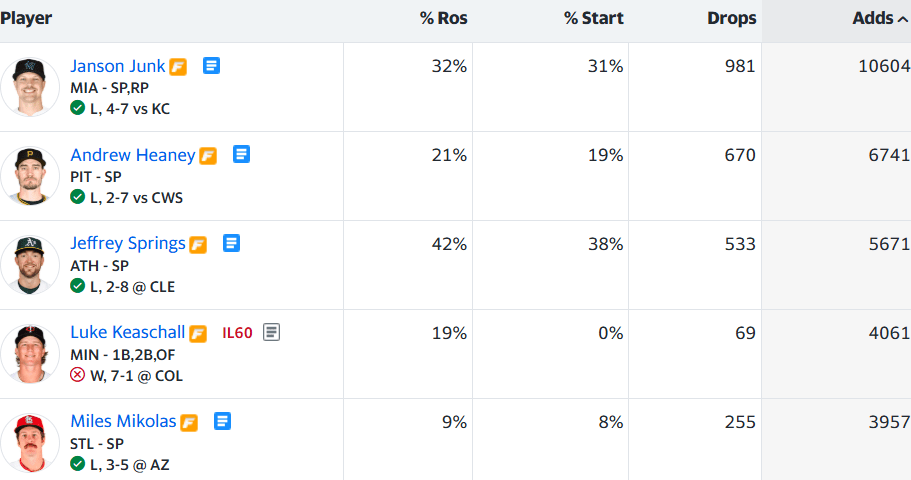Click green check status for Miles Mikolas
911x480 pixels.
tap(77, 464)
